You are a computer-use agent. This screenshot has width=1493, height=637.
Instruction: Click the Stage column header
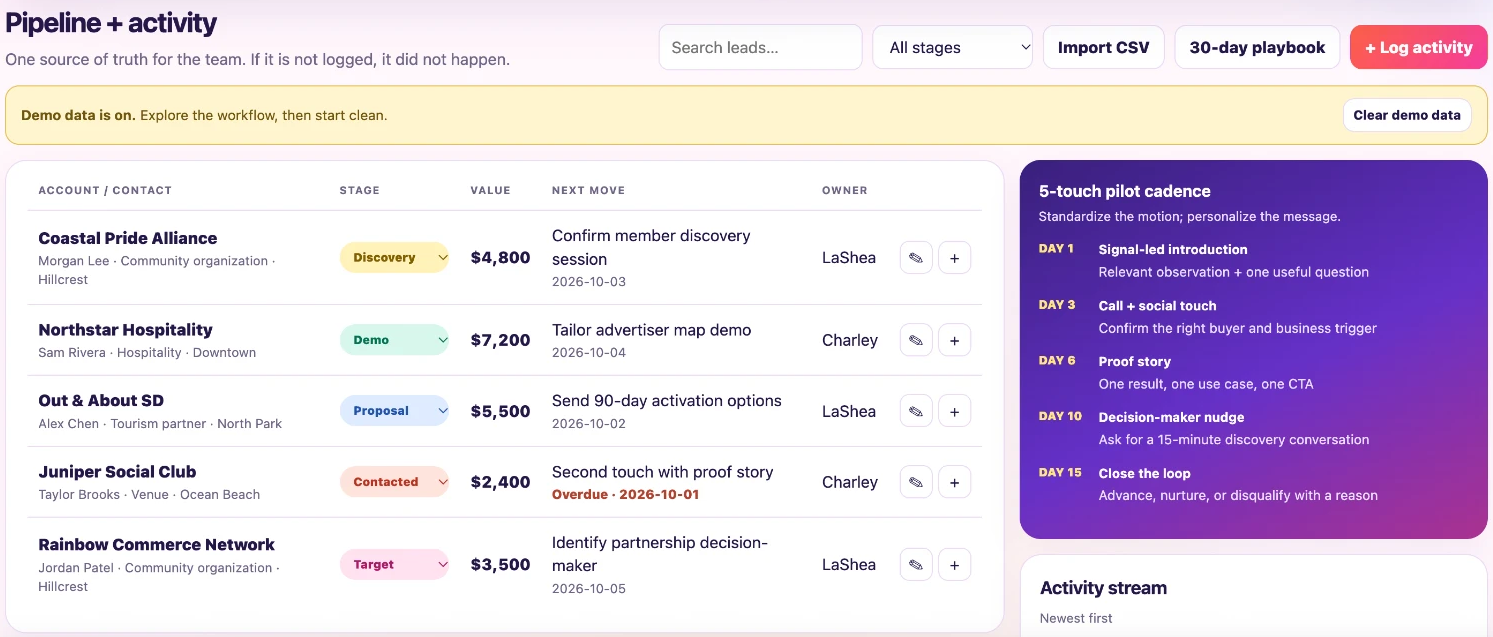pyautogui.click(x=360, y=190)
